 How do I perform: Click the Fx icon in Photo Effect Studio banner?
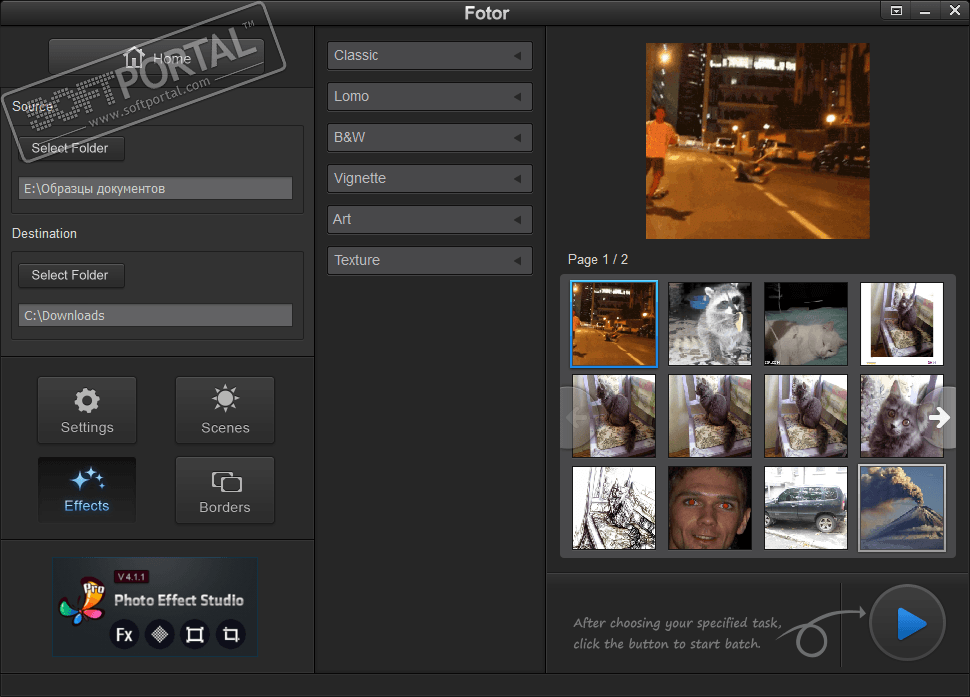click(124, 634)
